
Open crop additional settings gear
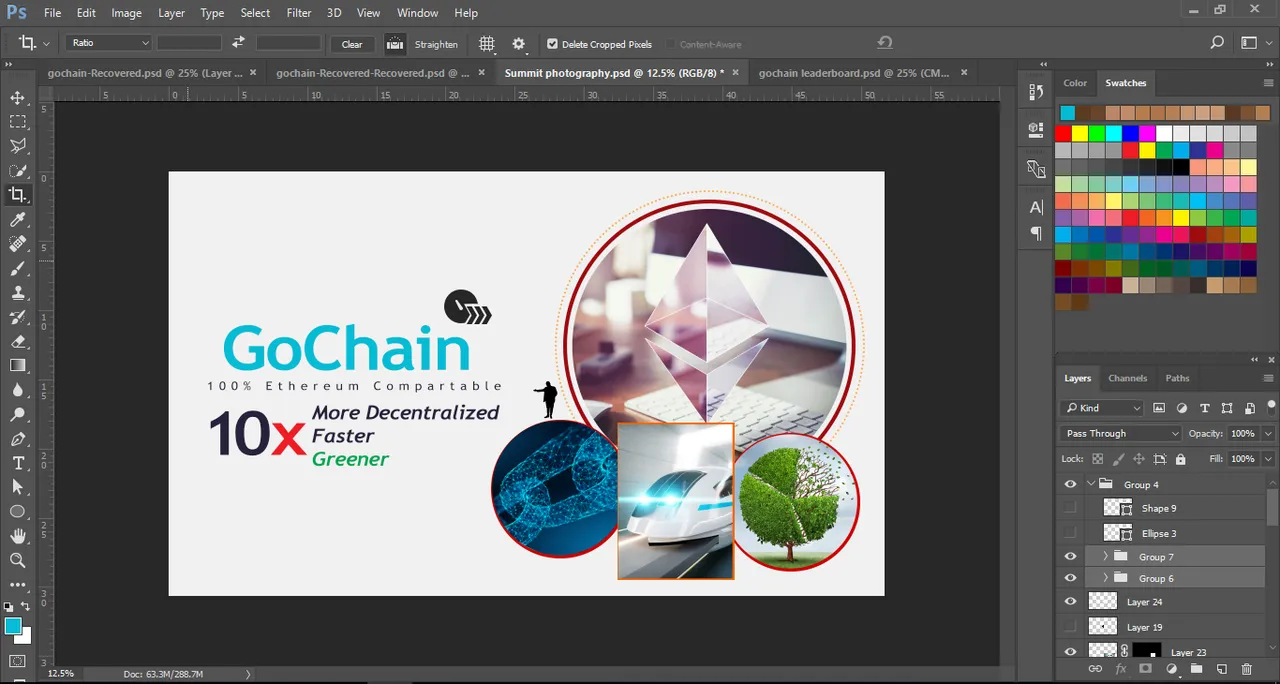tap(518, 44)
